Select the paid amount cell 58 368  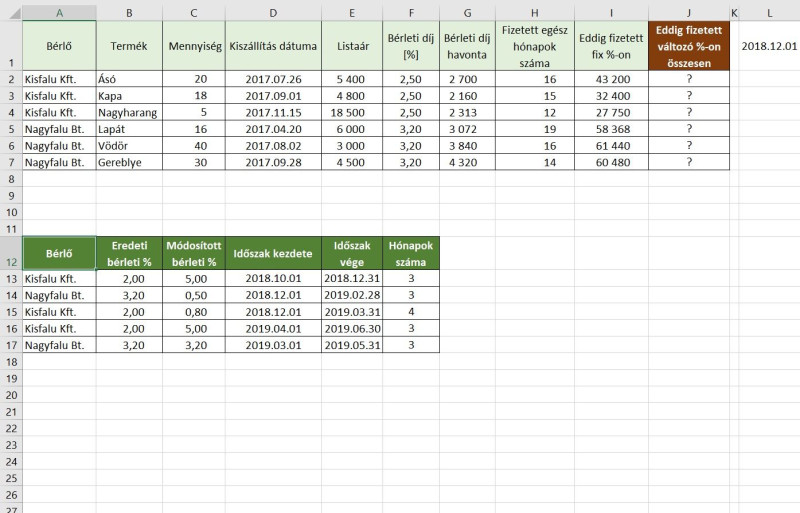(611, 129)
